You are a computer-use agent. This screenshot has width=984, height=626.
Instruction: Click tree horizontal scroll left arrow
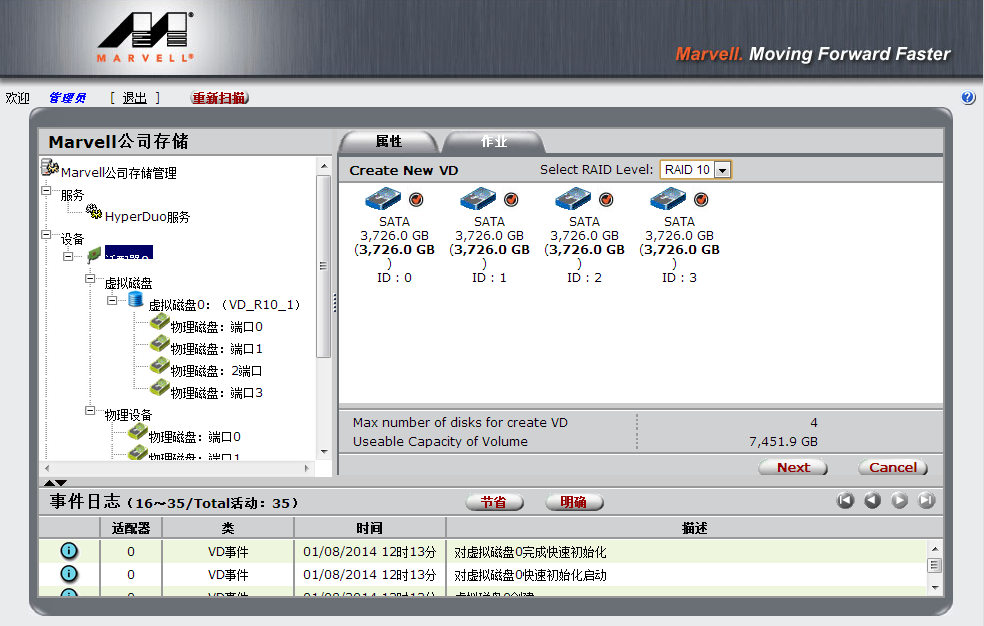tap(47, 468)
